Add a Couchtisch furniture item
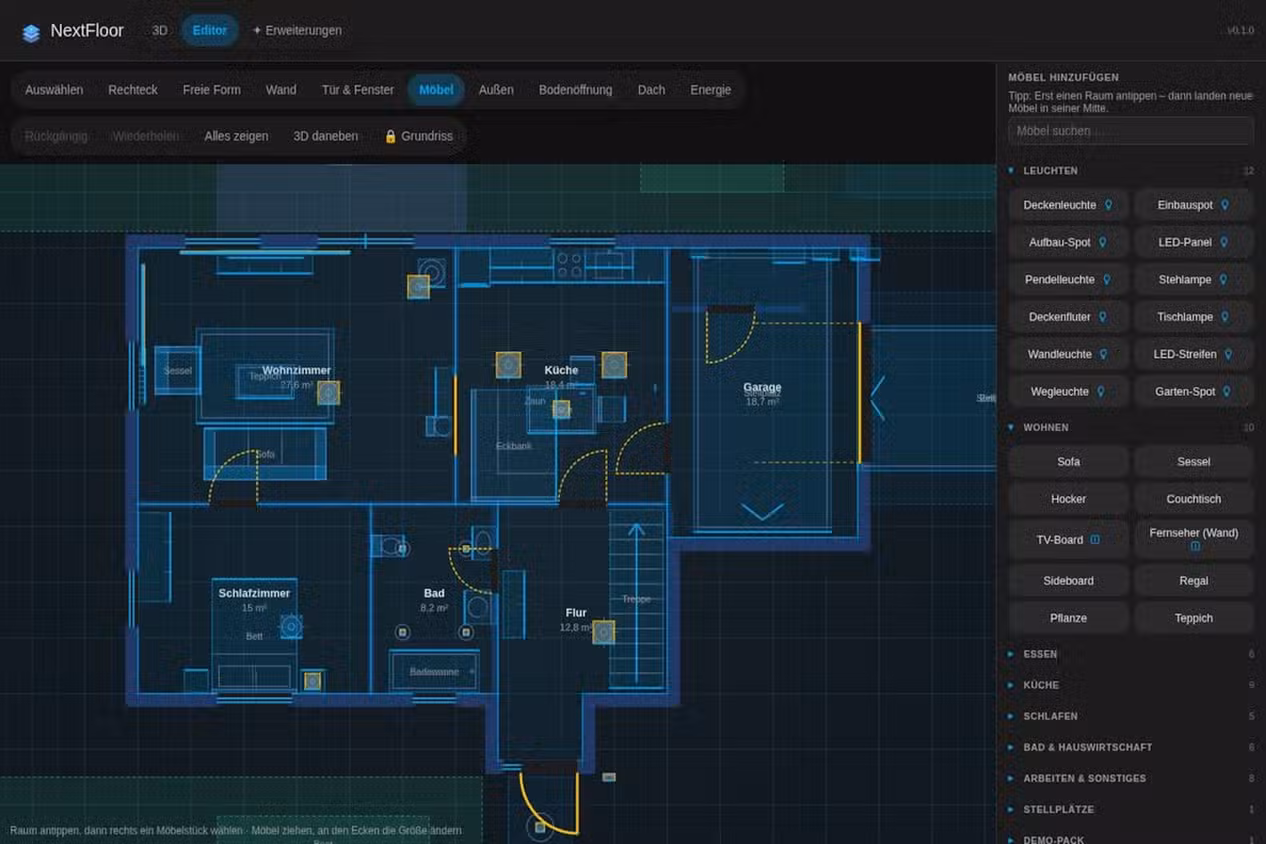The image size is (1266, 844). coord(1193,499)
